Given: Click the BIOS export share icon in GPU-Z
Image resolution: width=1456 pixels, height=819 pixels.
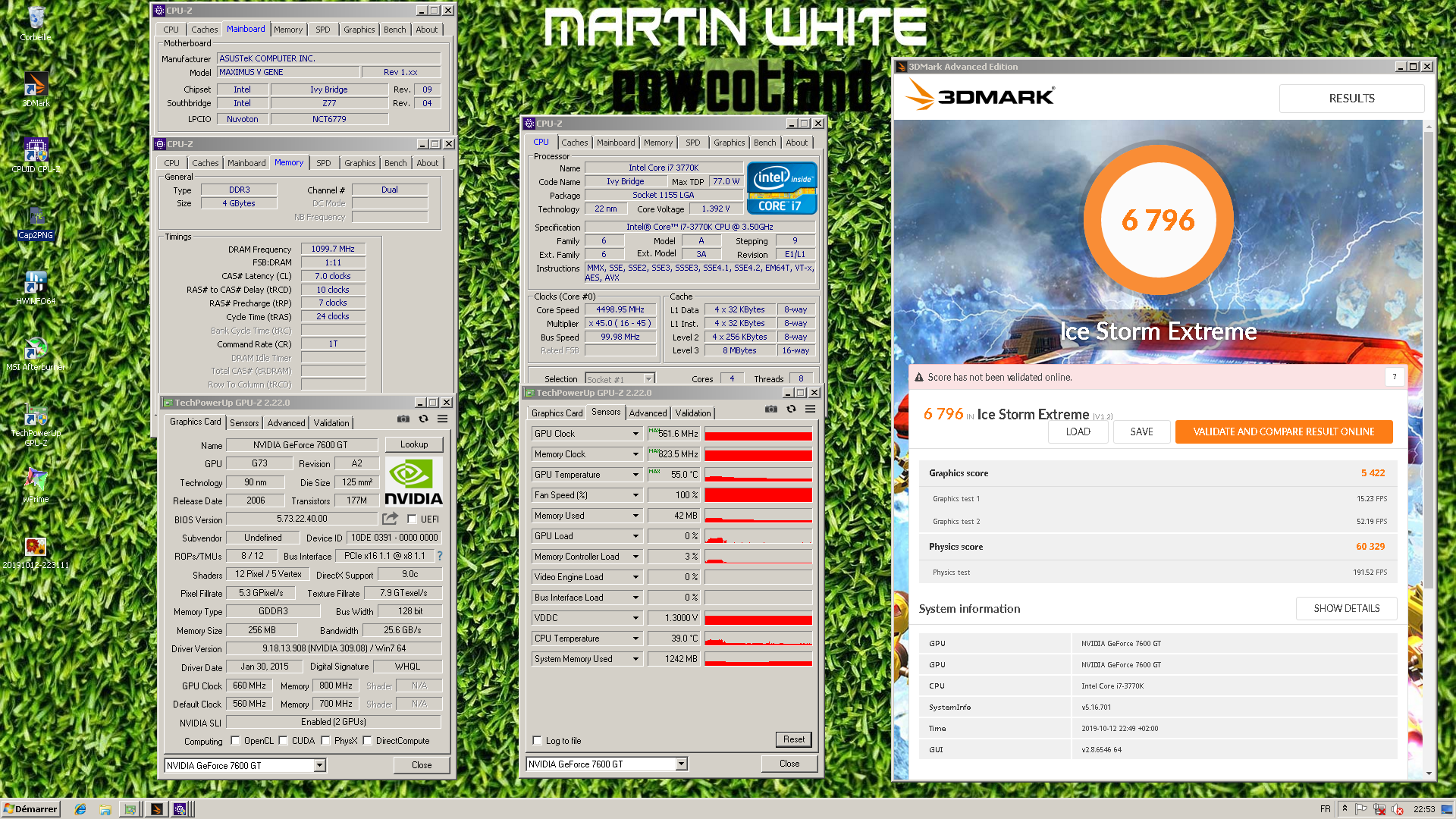Looking at the screenshot, I should click(x=390, y=519).
